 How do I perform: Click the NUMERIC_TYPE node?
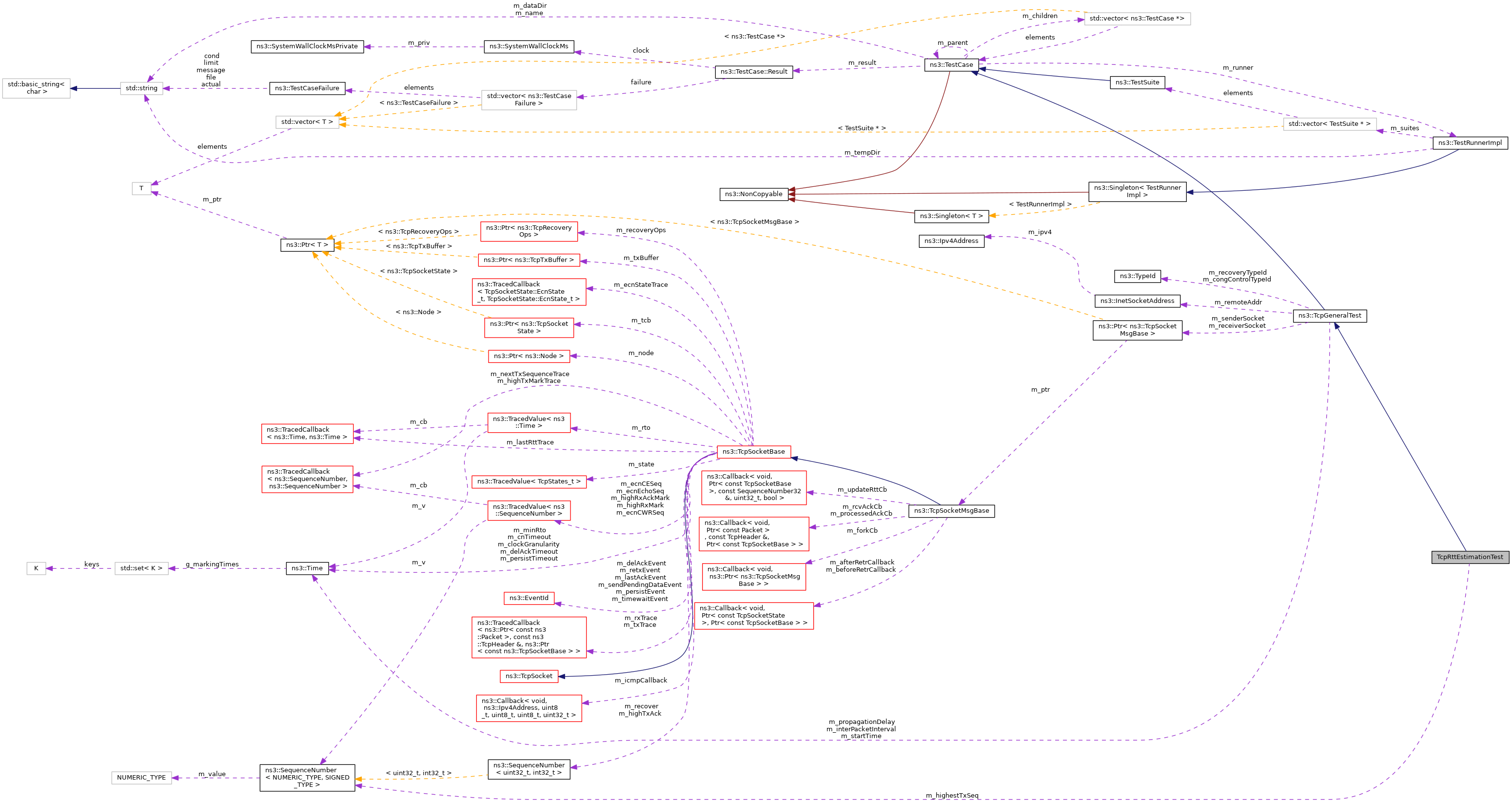click(141, 778)
